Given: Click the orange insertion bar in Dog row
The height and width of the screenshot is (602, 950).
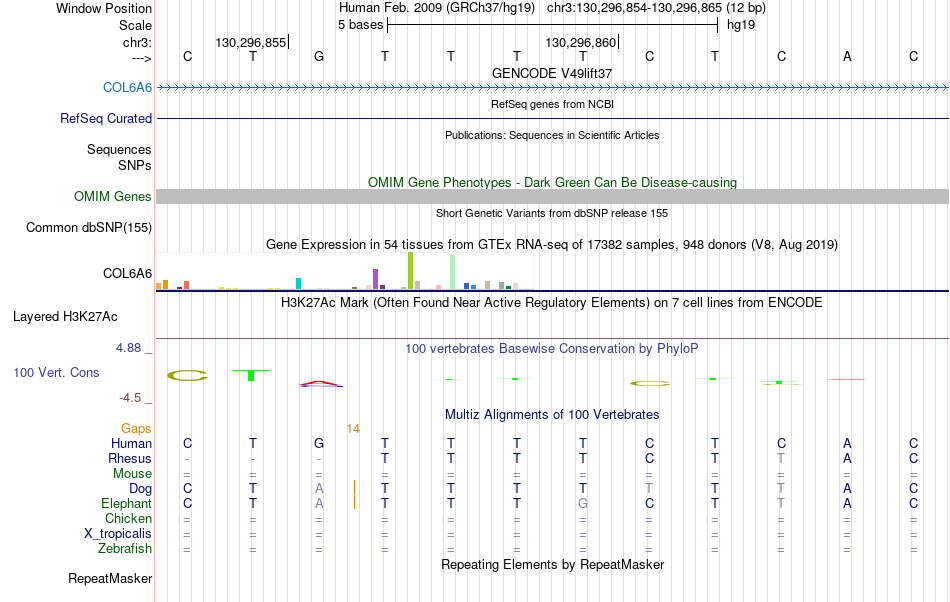Looking at the screenshot, I should click(354, 488).
